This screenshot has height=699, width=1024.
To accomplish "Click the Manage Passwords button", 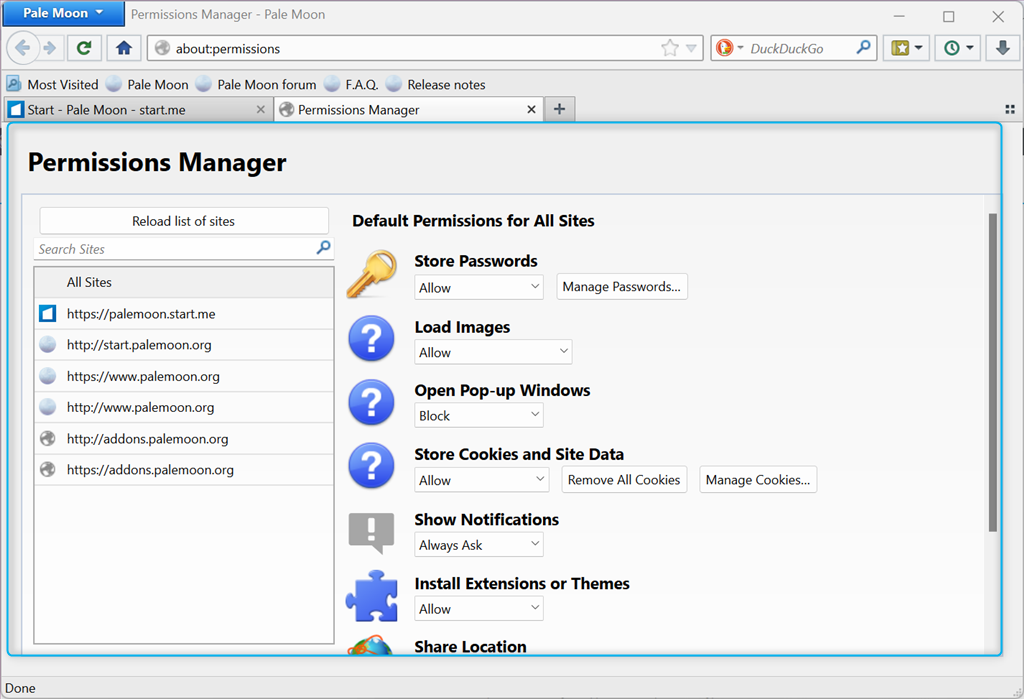I will pos(621,287).
